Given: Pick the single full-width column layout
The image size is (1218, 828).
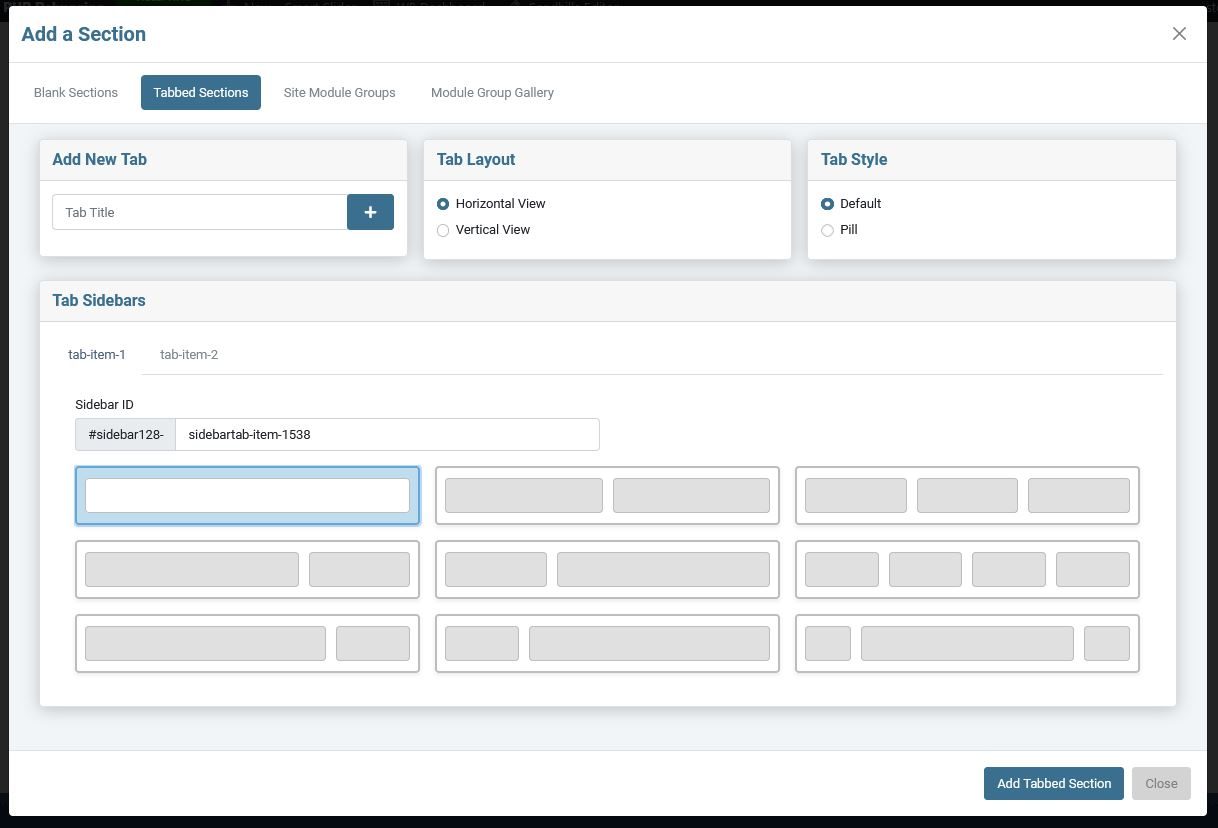Looking at the screenshot, I should tap(247, 495).
